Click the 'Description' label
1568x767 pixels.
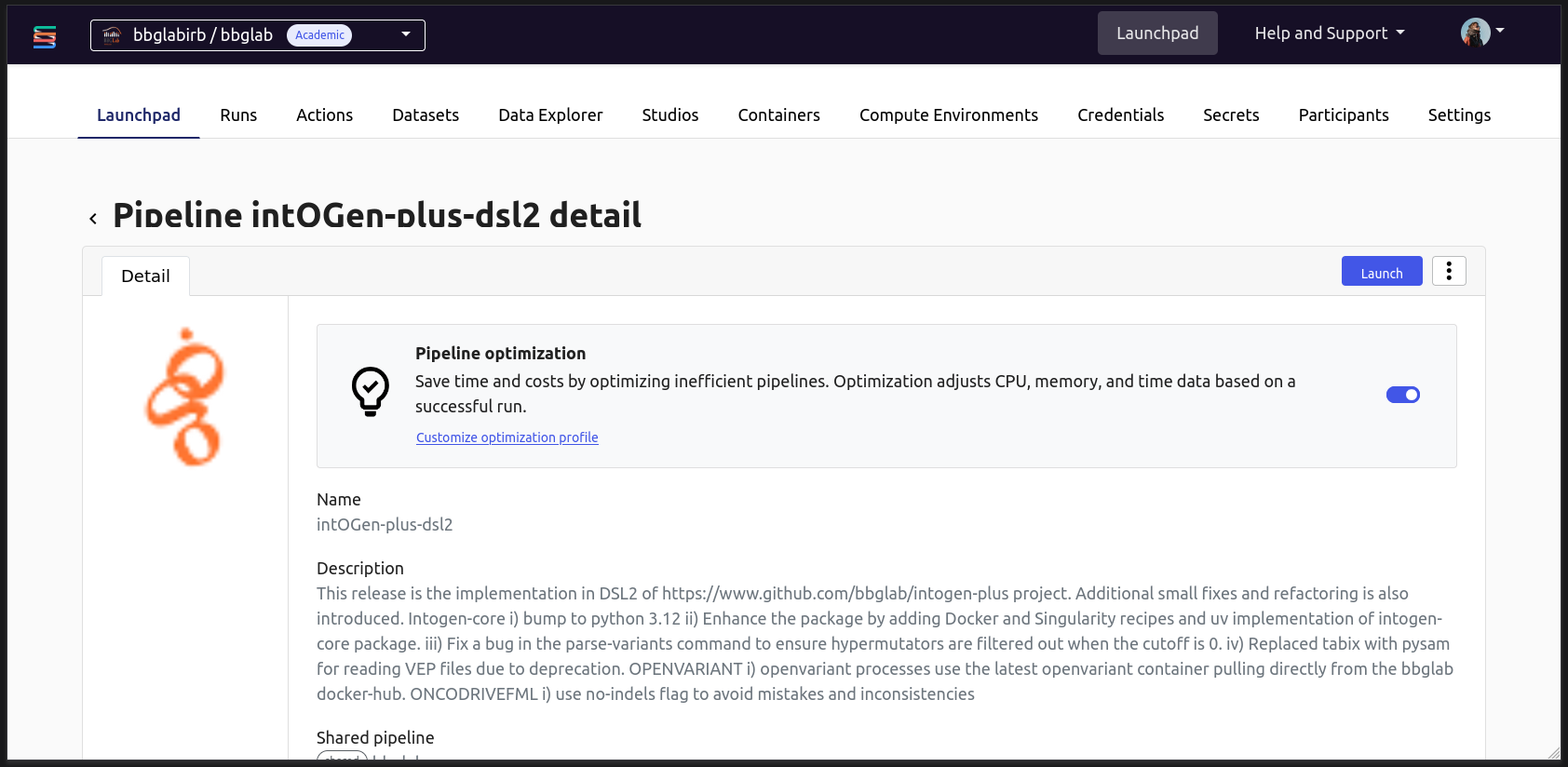click(x=360, y=569)
